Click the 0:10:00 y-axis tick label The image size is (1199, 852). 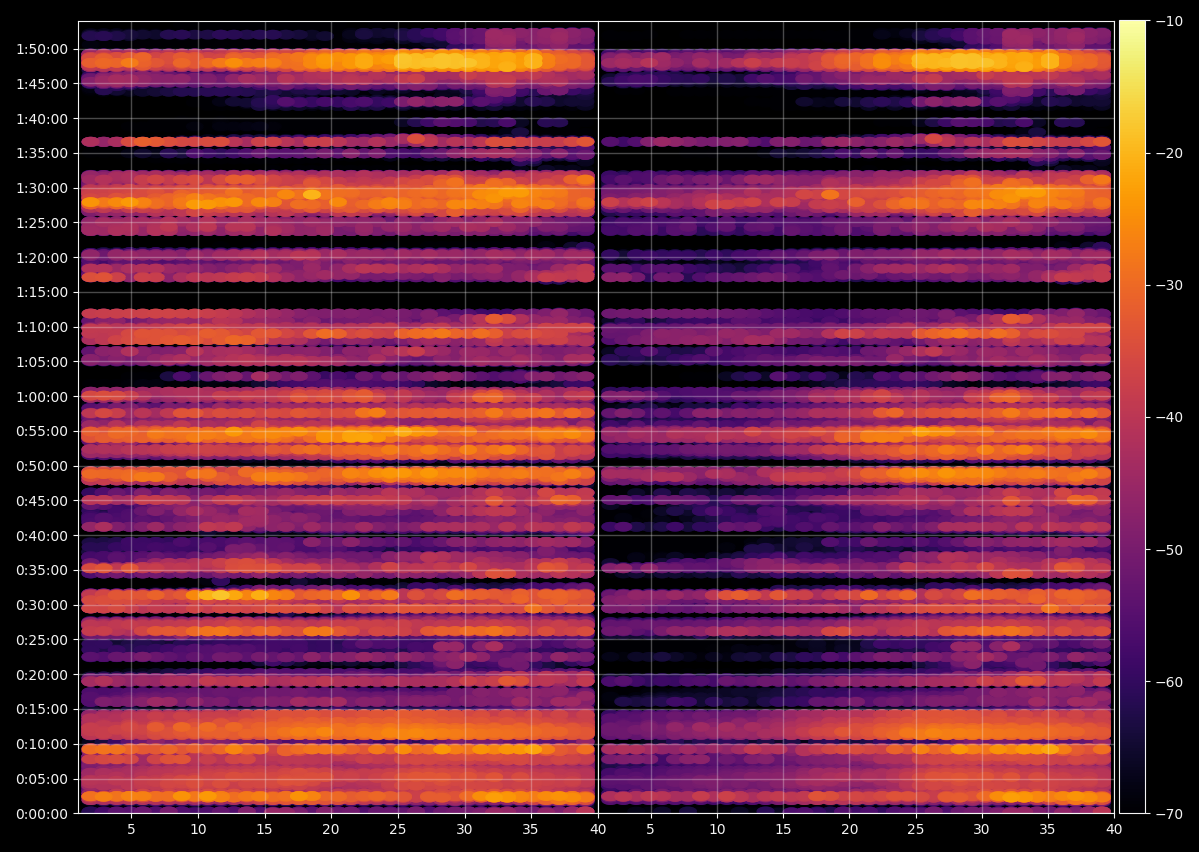pyautogui.click(x=42, y=744)
